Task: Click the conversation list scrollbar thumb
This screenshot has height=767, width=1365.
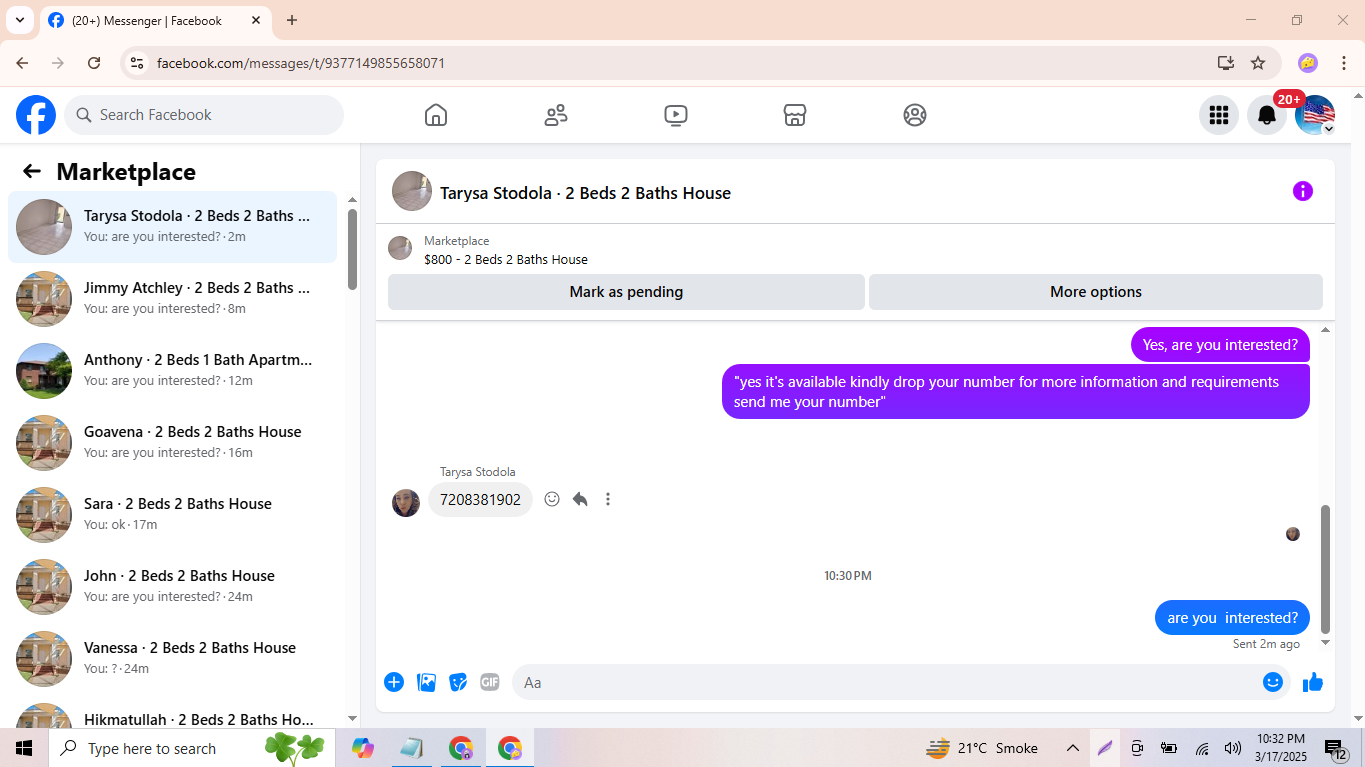Action: click(352, 249)
